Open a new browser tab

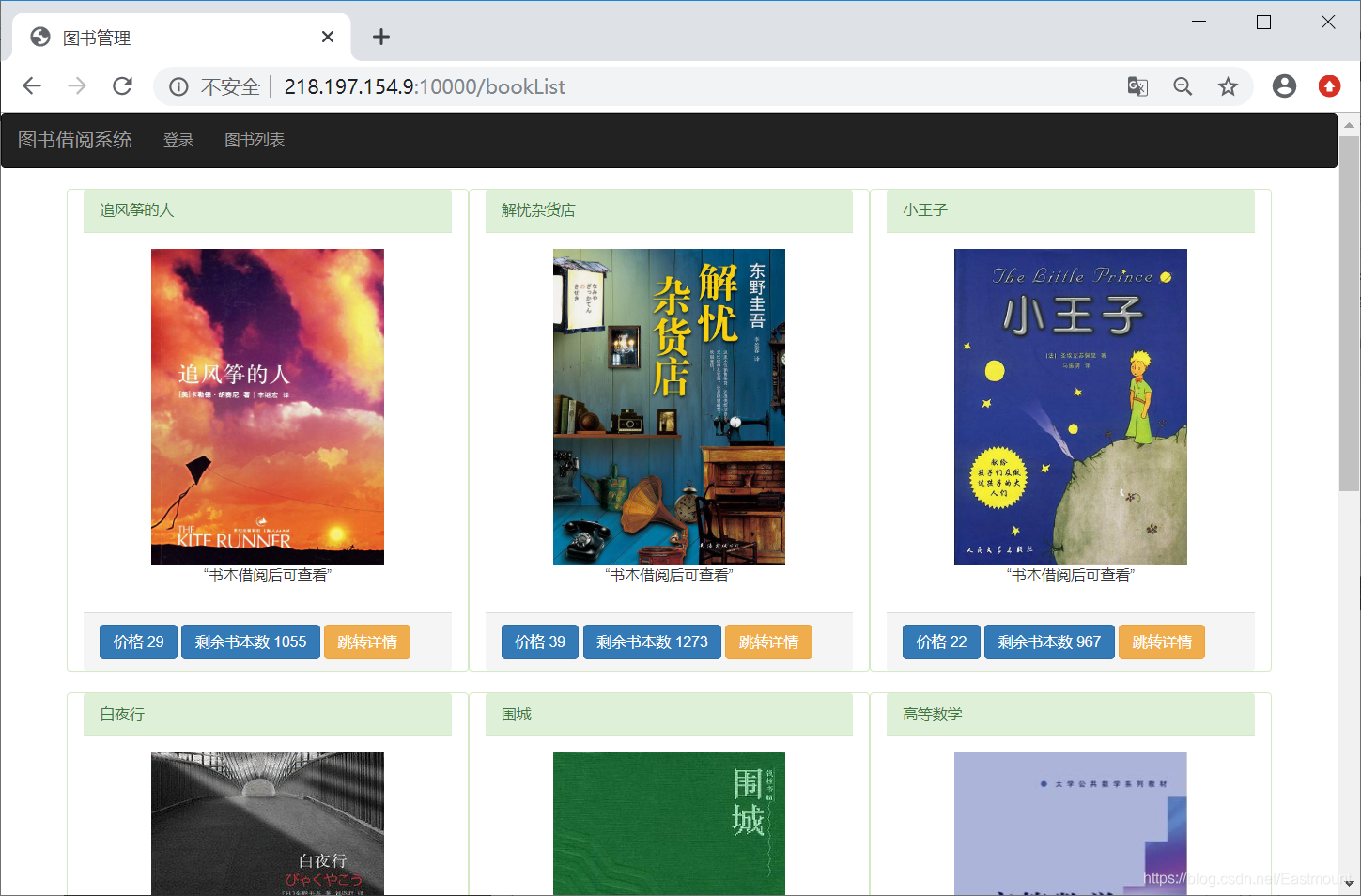coord(380,37)
